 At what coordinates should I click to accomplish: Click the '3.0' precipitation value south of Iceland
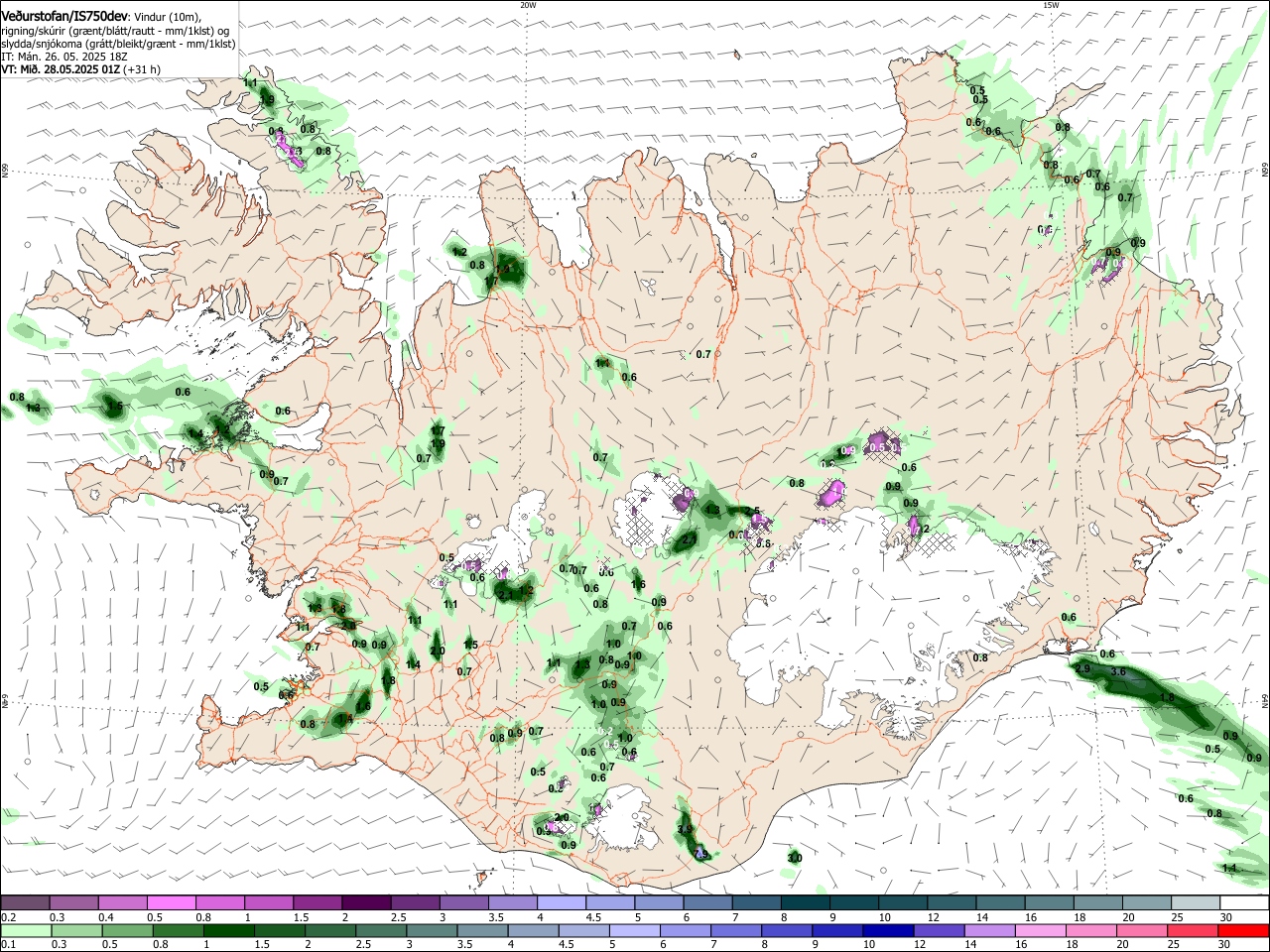tap(795, 857)
